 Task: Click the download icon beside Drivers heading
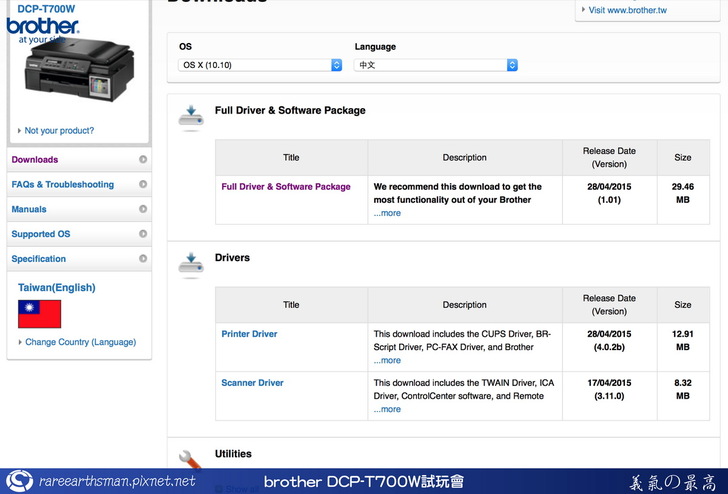[191, 265]
